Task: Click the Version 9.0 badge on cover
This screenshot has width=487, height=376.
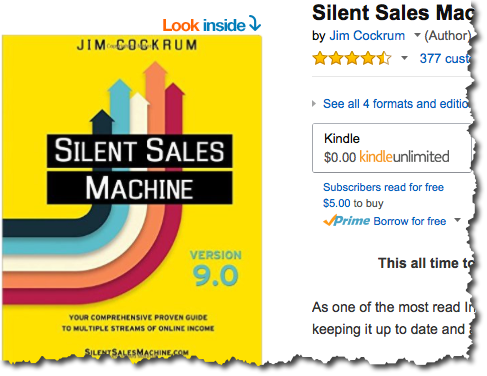Action: (216, 269)
